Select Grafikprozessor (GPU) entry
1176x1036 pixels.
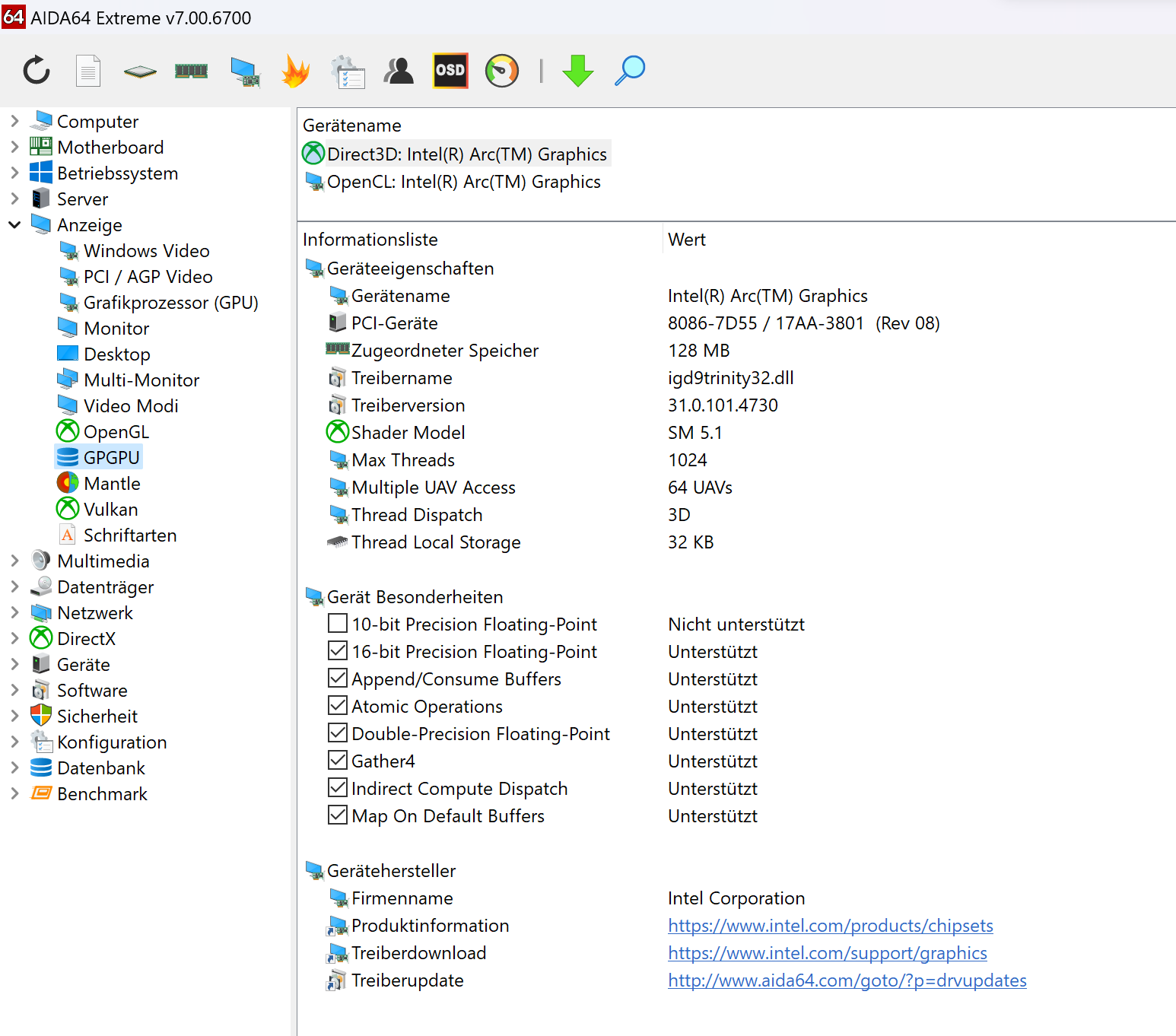pos(158,302)
